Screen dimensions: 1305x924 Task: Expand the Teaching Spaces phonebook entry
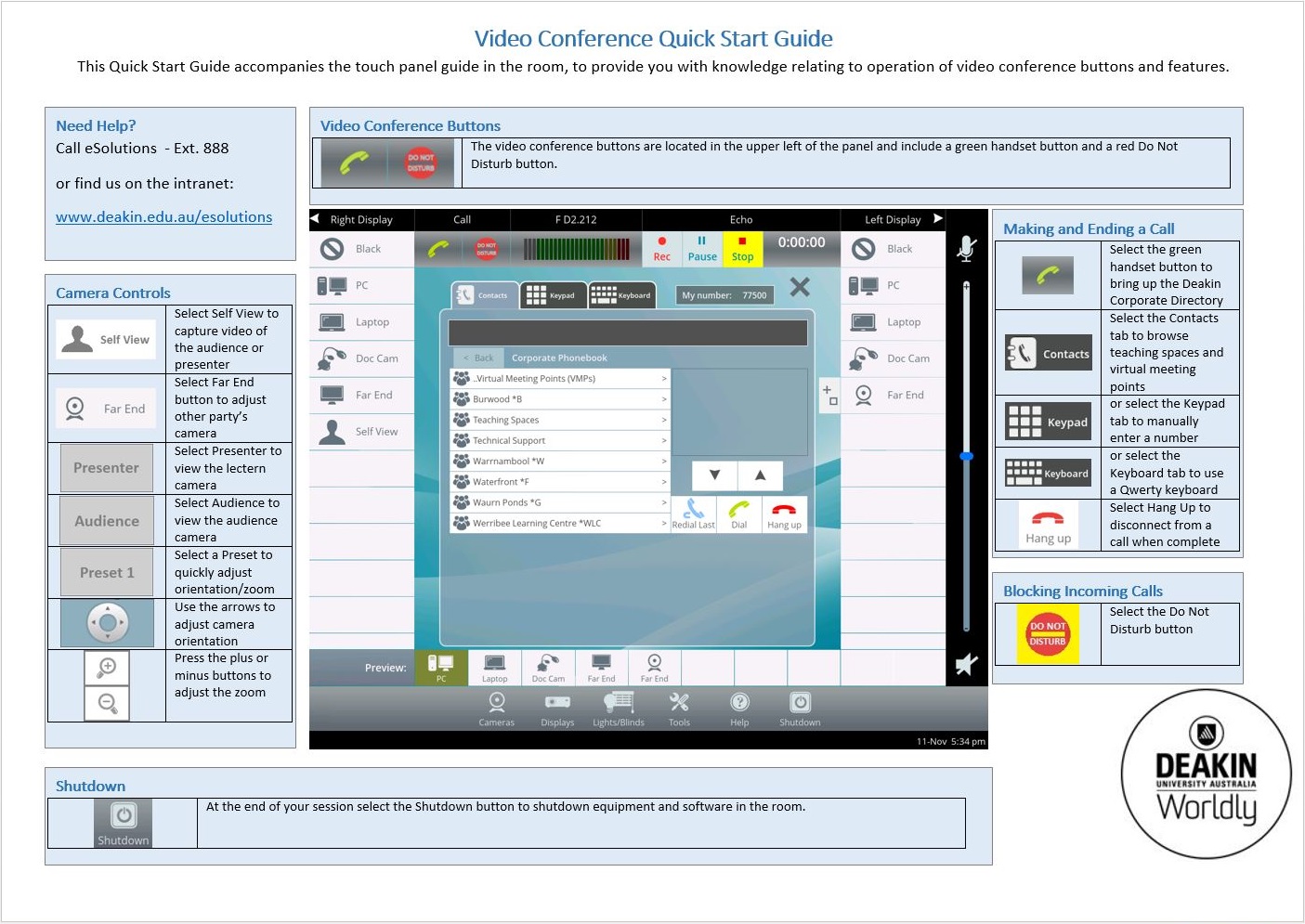click(560, 420)
